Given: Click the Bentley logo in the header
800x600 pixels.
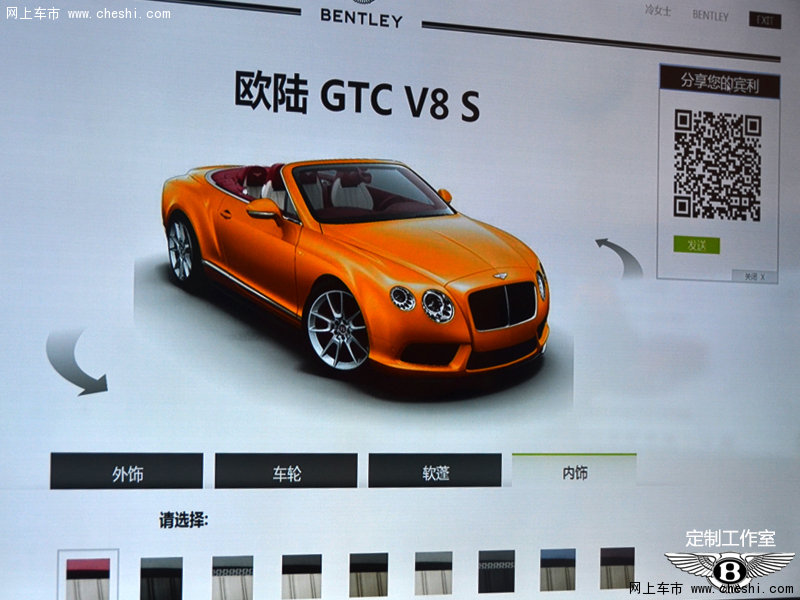Looking at the screenshot, I should click(361, 14).
